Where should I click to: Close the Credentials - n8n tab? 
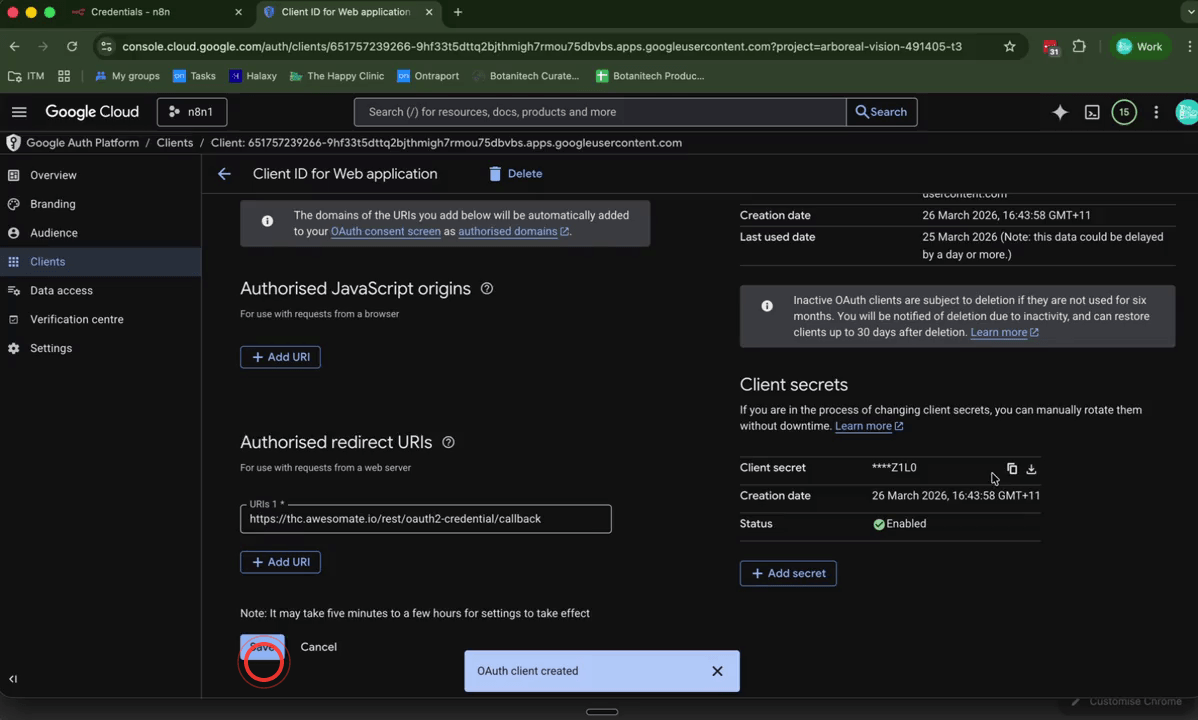point(238,12)
